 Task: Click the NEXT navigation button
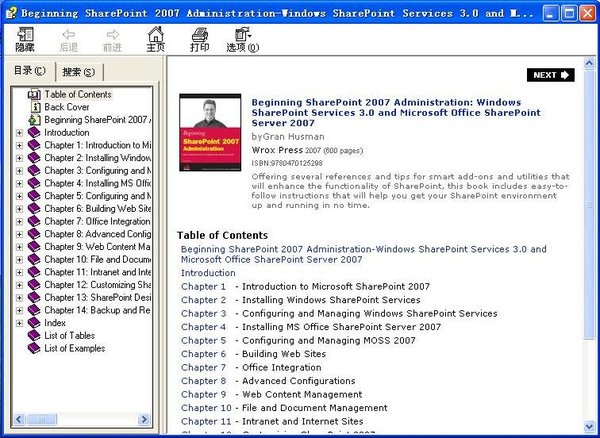550,75
